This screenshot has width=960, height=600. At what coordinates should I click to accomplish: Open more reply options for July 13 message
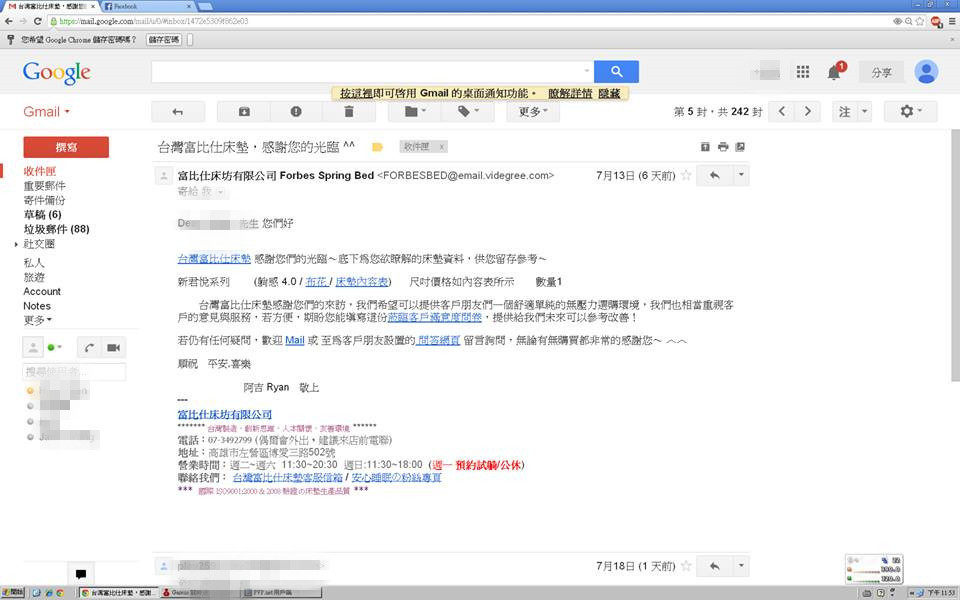tap(741, 176)
